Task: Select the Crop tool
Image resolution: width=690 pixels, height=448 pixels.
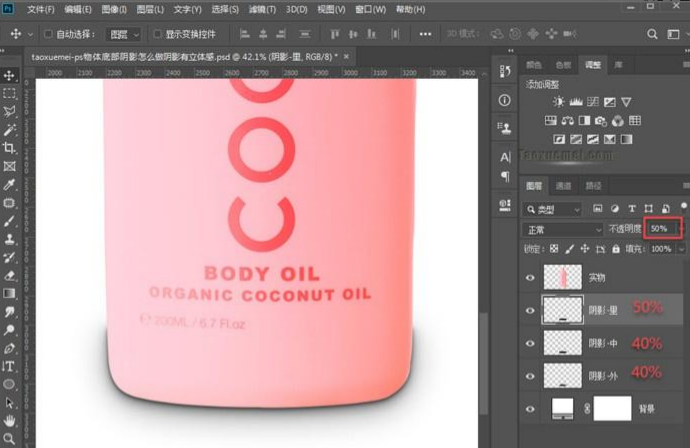Action: tap(9, 148)
